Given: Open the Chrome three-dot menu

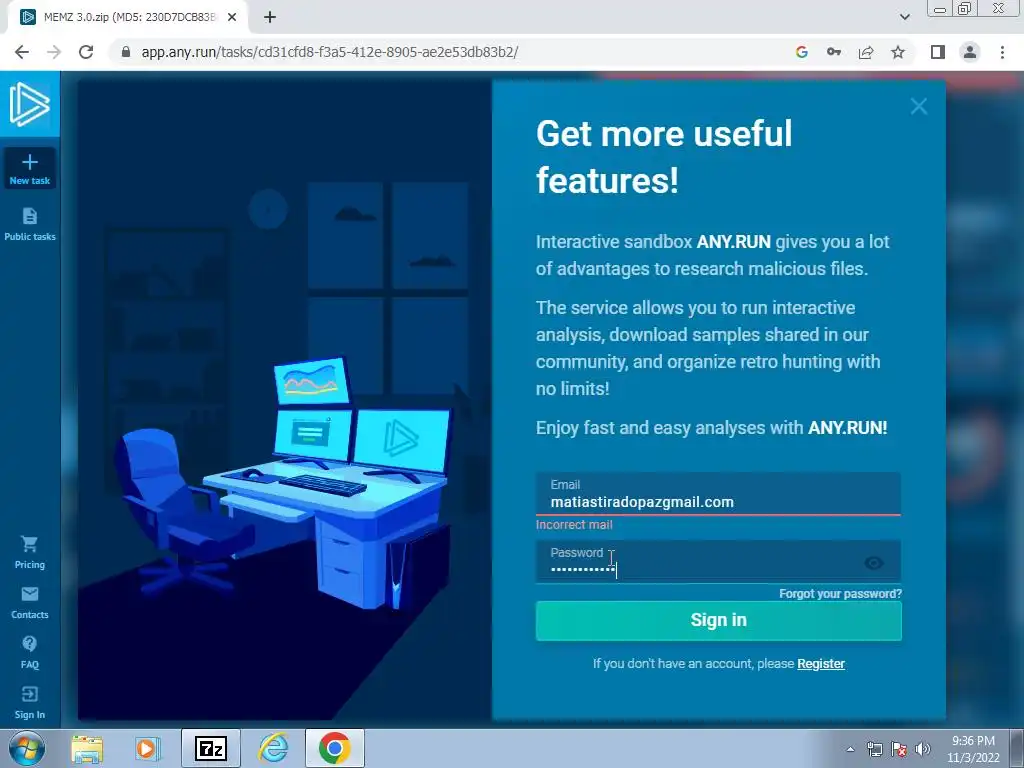Looking at the screenshot, I should [1002, 52].
